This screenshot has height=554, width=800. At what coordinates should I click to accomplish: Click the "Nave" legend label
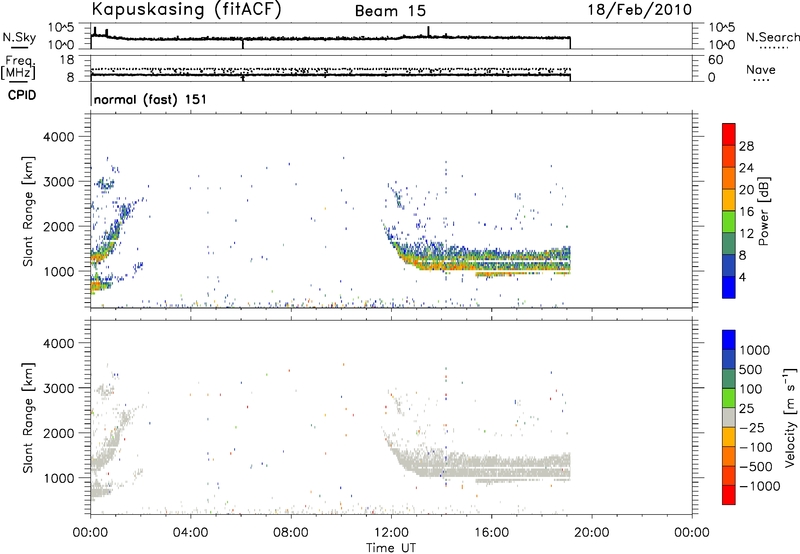click(761, 70)
